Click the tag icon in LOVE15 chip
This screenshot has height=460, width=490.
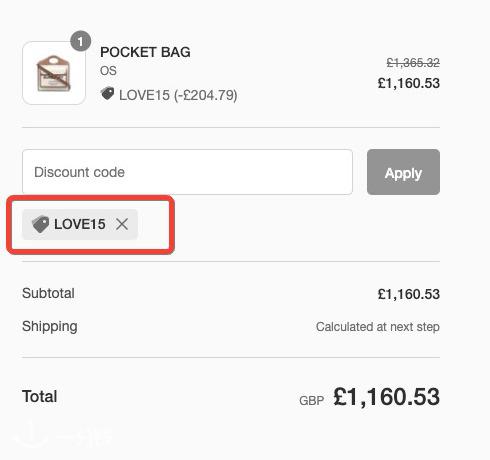coord(41,224)
